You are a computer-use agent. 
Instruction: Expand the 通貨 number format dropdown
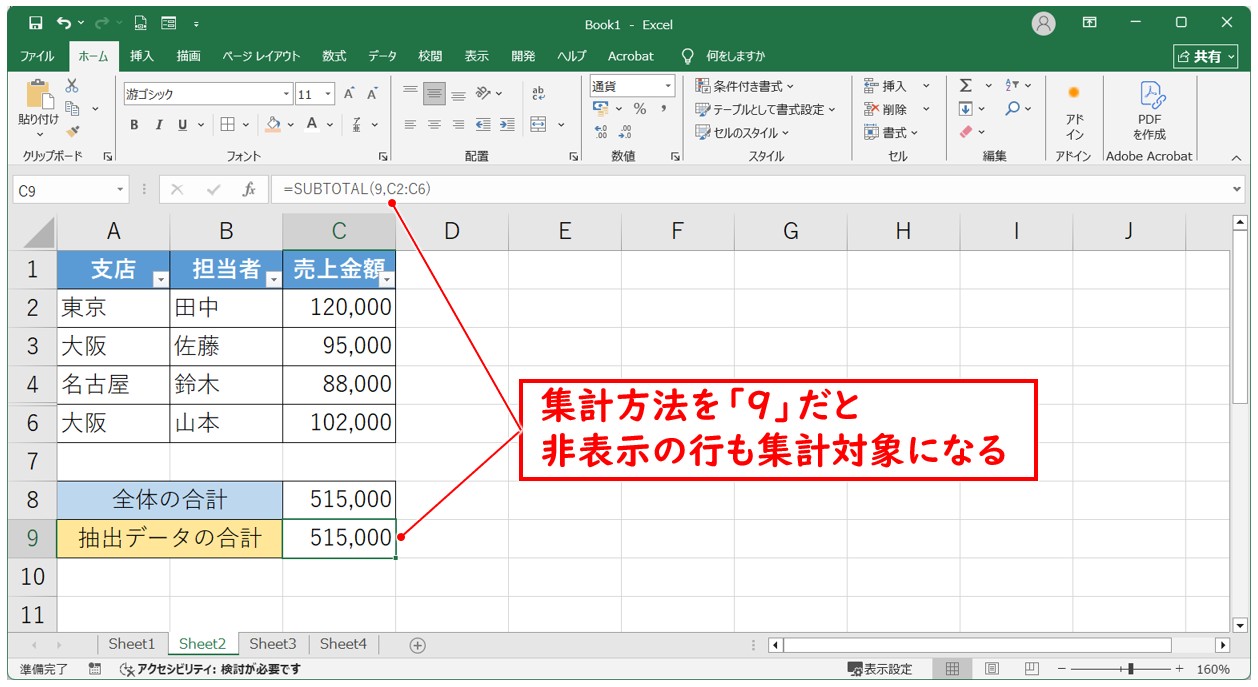click(668, 86)
